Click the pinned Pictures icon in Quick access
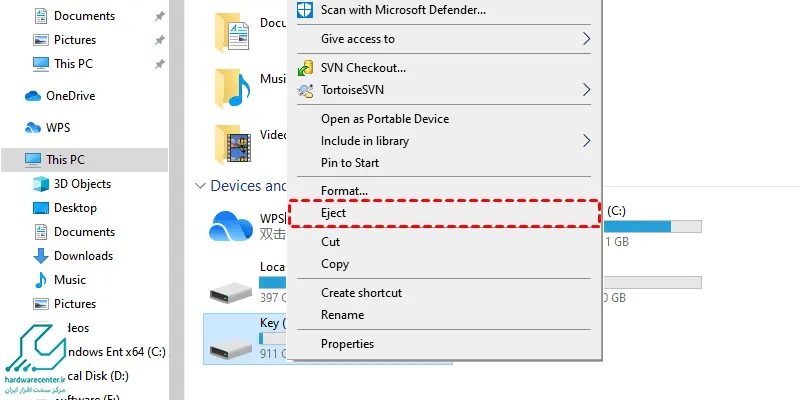The width and height of the screenshot is (800, 400). click(41, 40)
